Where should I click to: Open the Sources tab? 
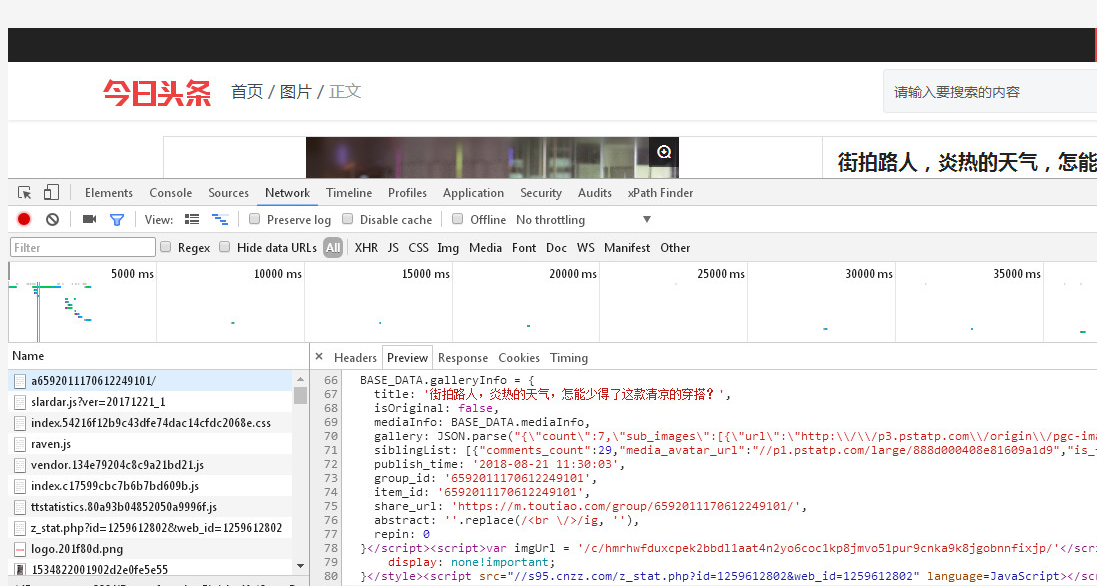point(229,193)
